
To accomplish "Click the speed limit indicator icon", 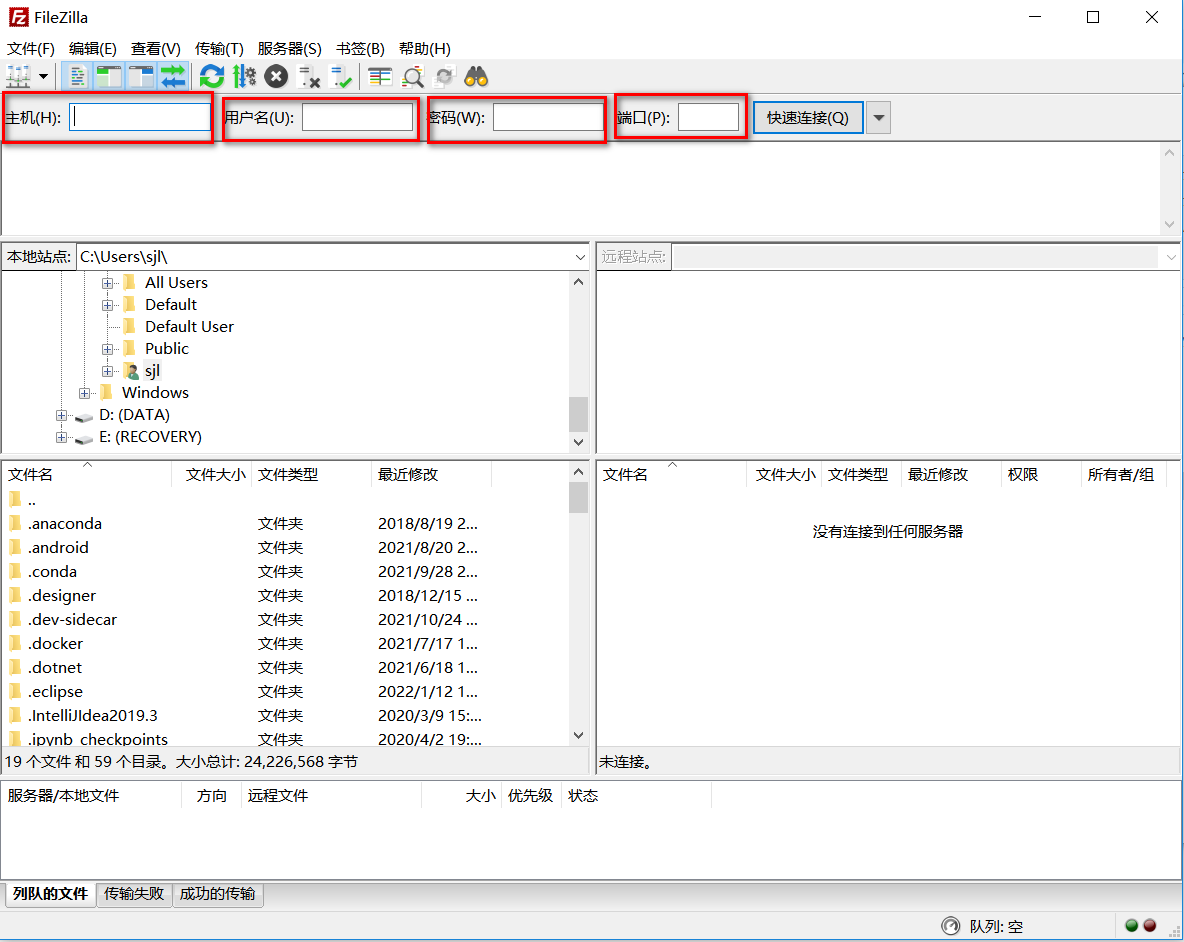I will click(x=951, y=925).
